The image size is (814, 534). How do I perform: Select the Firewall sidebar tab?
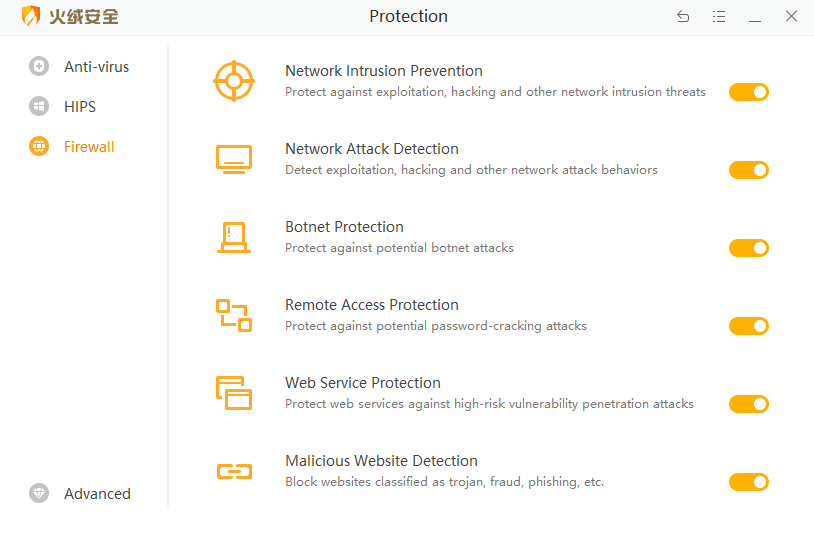point(89,147)
